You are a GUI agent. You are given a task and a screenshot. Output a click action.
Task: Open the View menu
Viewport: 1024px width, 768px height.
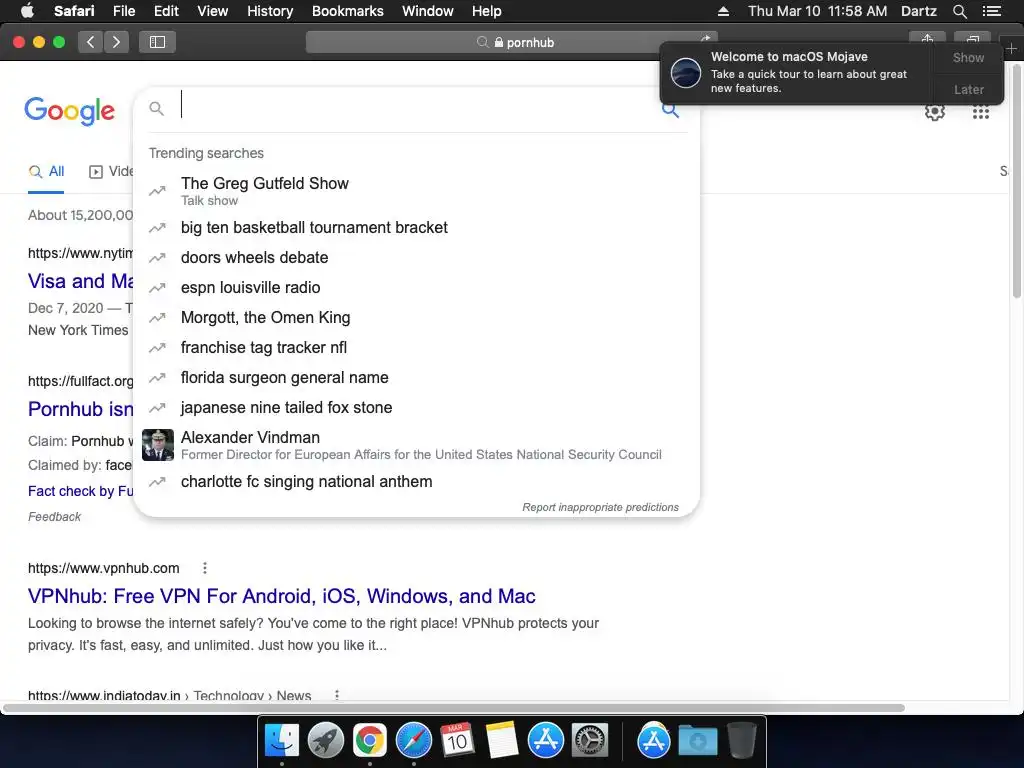[x=212, y=11]
